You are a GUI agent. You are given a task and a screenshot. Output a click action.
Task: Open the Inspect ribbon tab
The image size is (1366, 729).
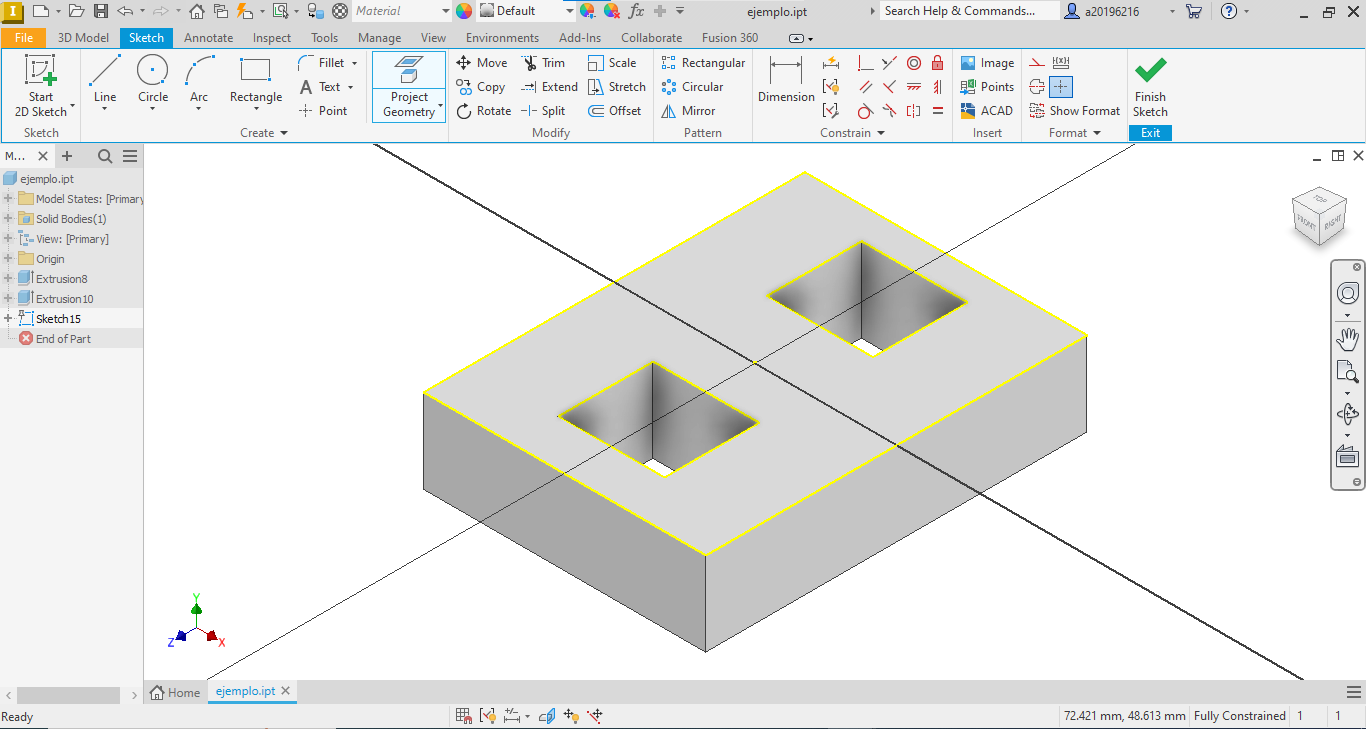(x=272, y=38)
